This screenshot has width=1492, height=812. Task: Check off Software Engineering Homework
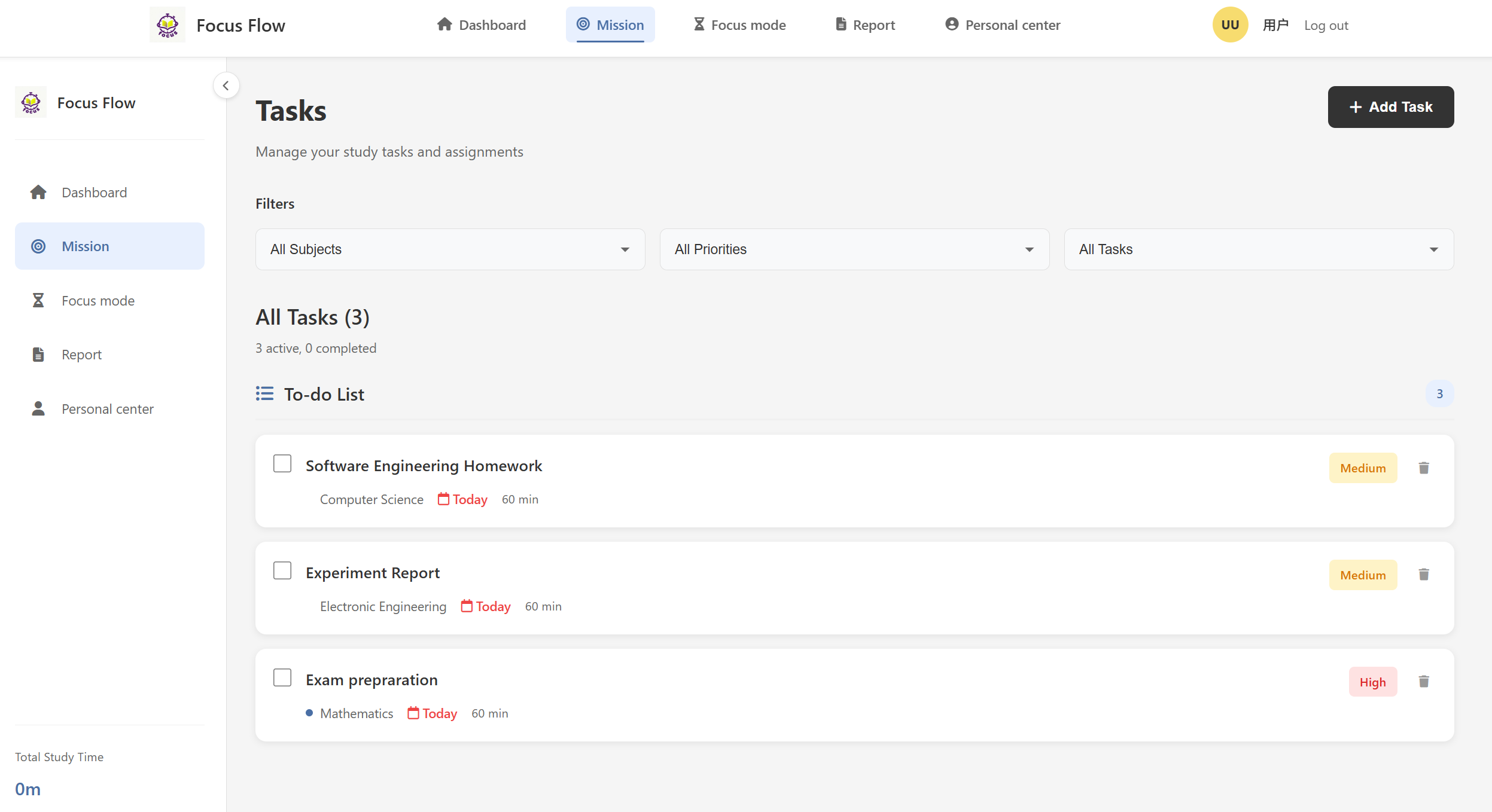[x=282, y=464]
